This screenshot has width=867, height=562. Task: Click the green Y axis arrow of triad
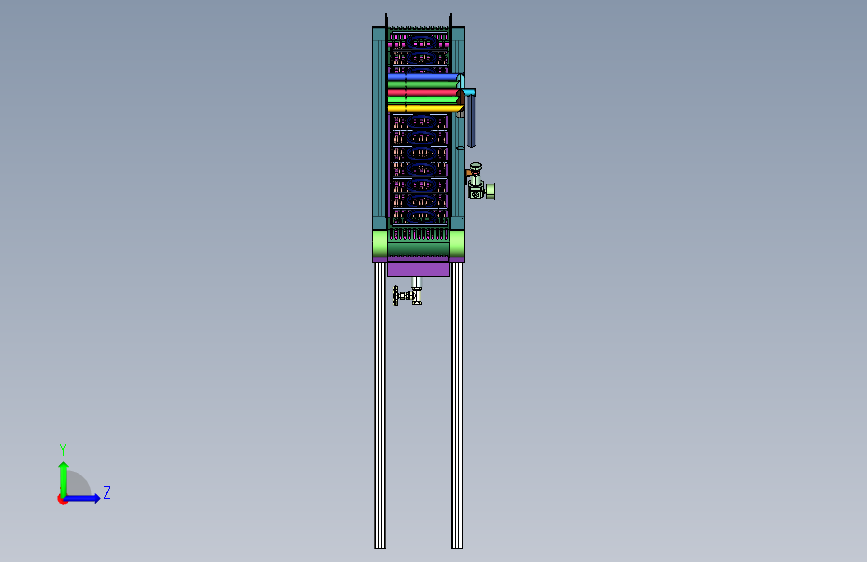click(x=63, y=479)
